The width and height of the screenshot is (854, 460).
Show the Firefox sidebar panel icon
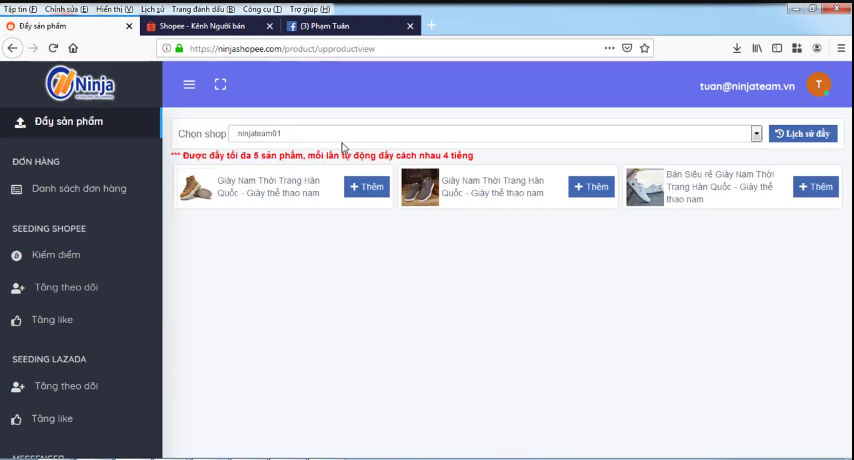pos(777,48)
